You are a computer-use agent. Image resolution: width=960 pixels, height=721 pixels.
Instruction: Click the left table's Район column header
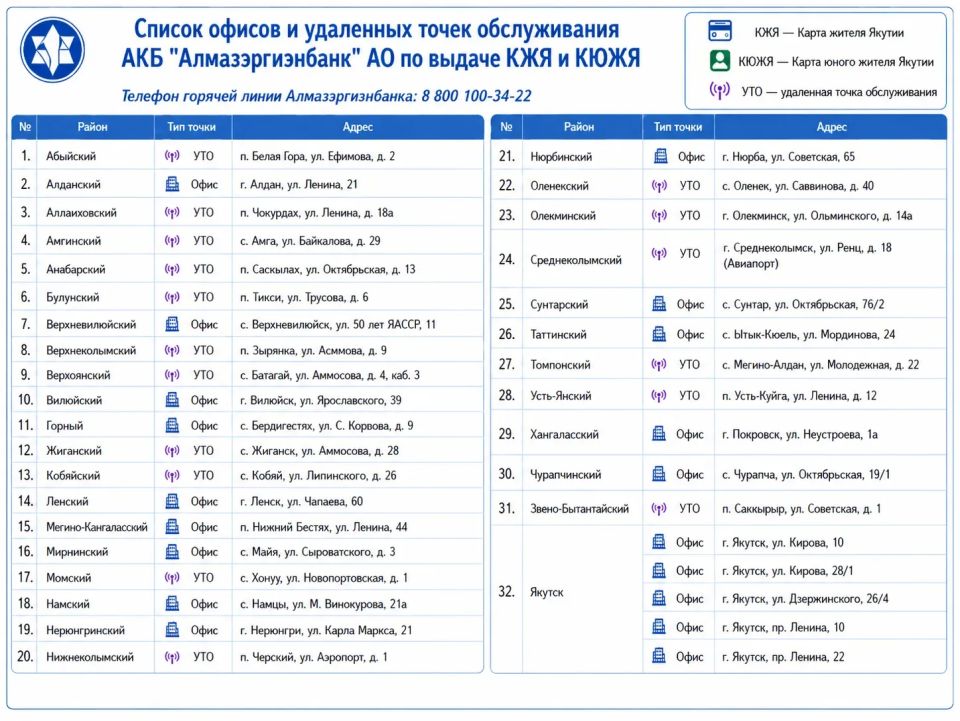(92, 127)
